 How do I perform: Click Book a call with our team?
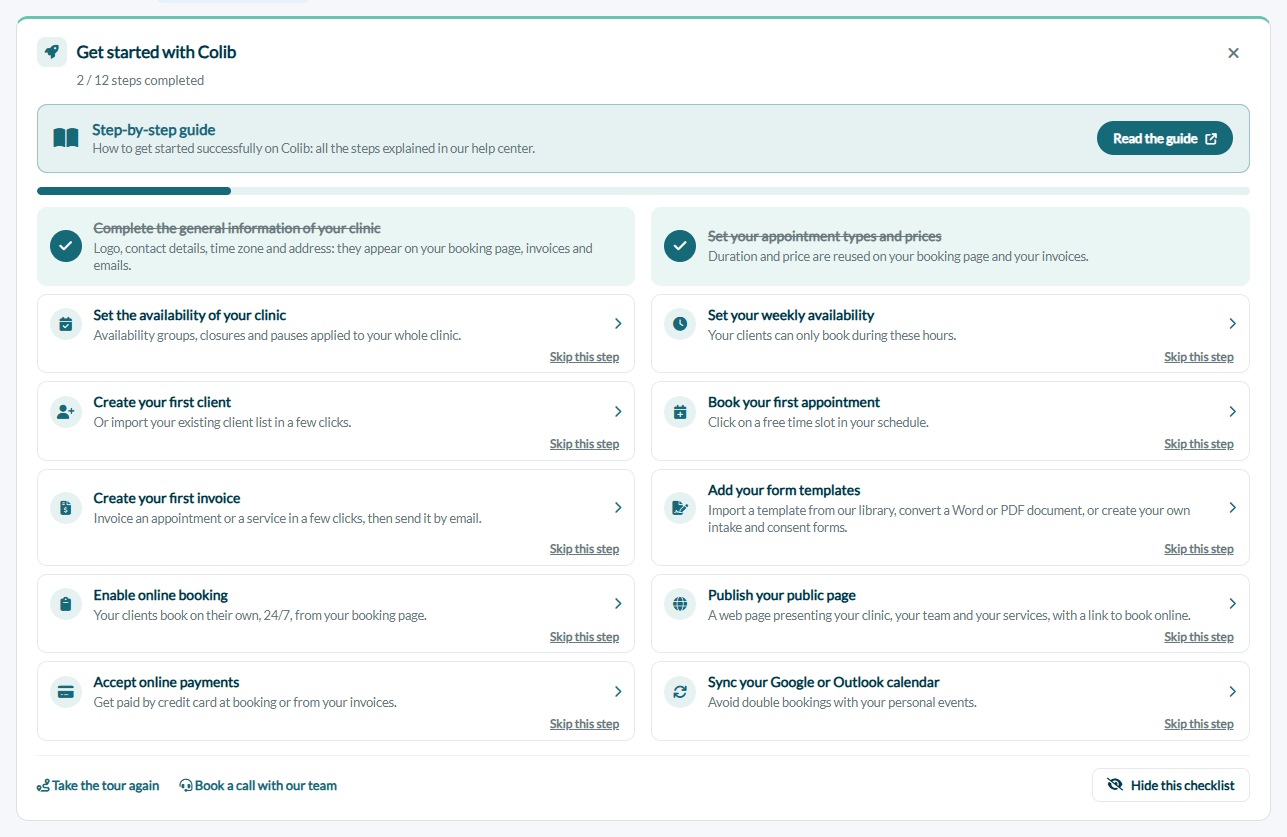pos(258,786)
